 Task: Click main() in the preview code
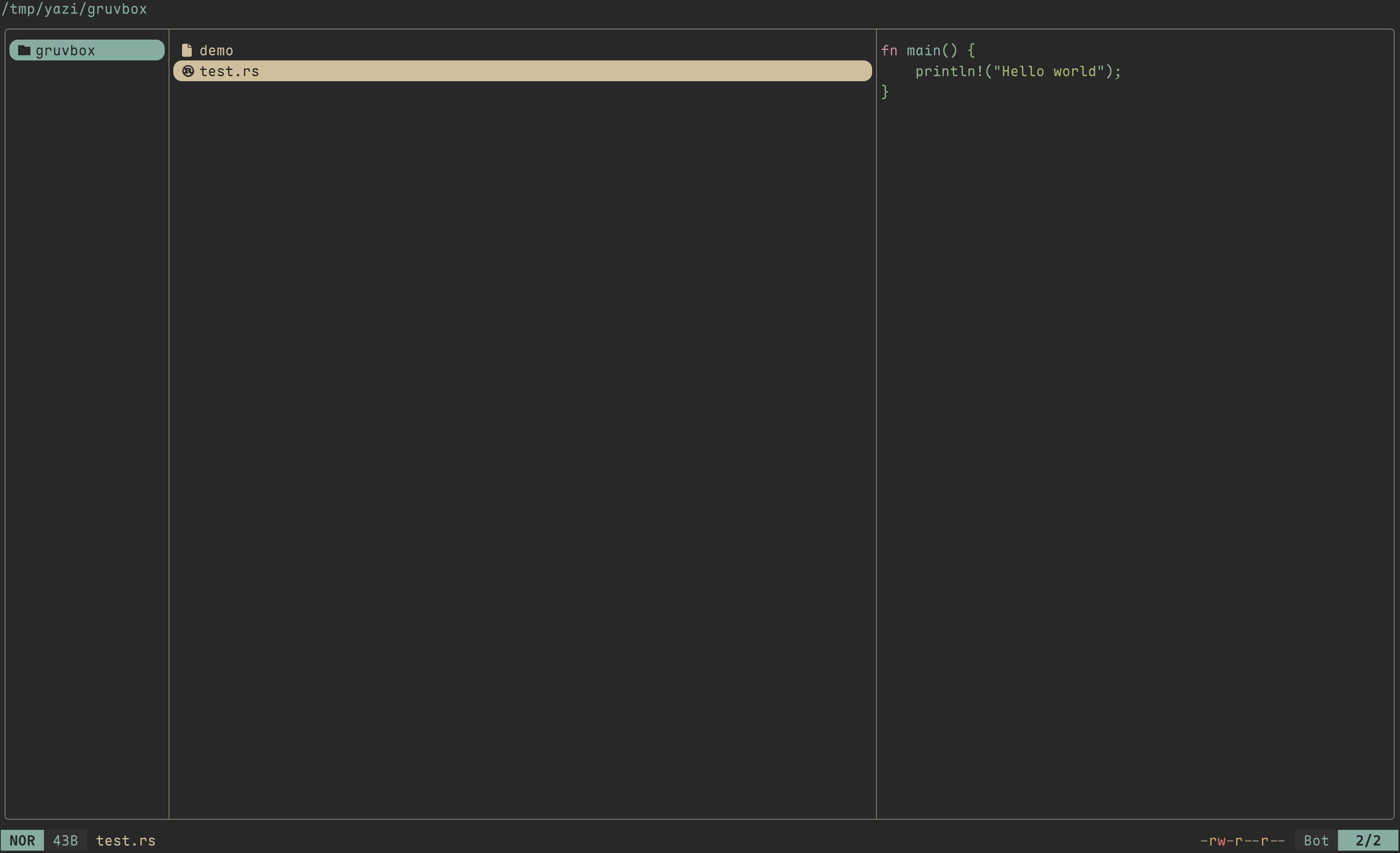pos(932,51)
